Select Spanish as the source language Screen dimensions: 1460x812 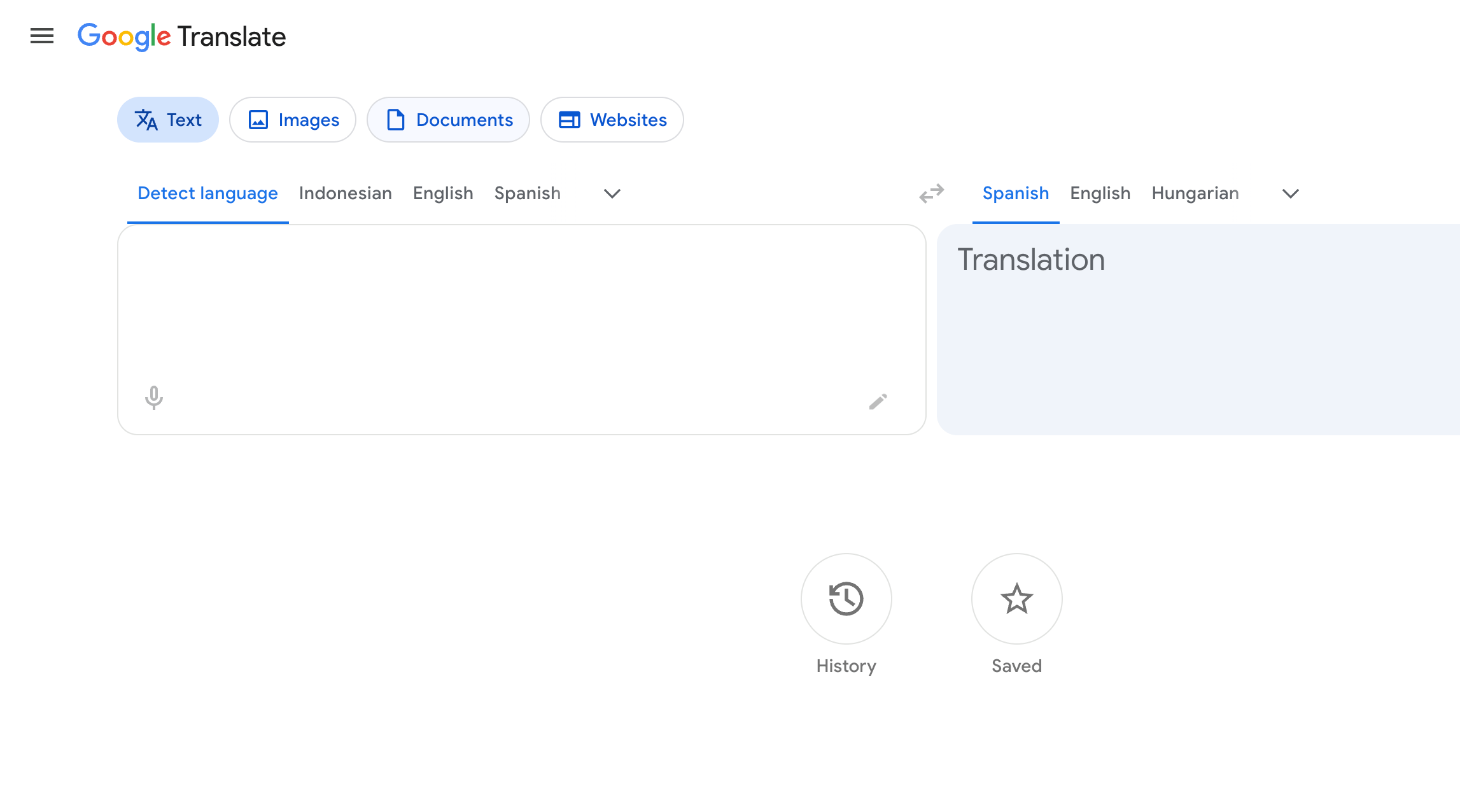tap(527, 193)
